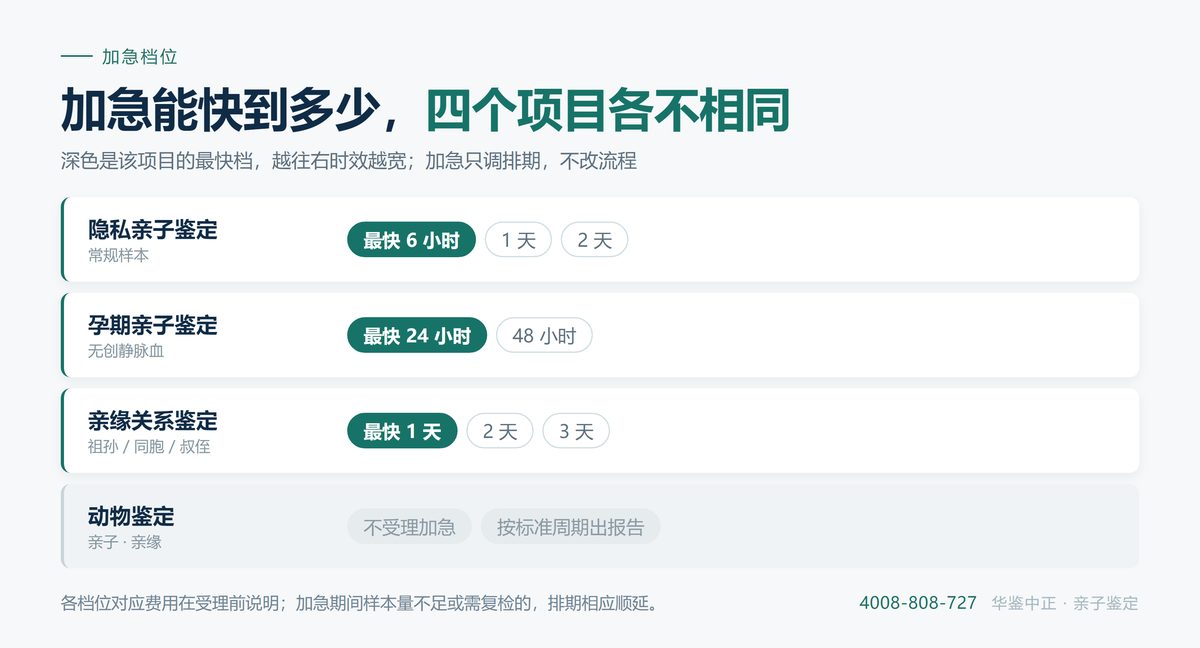This screenshot has width=1200, height=648.
Task: Click the 隐私亲子鉴定 title
Action: pos(153,230)
